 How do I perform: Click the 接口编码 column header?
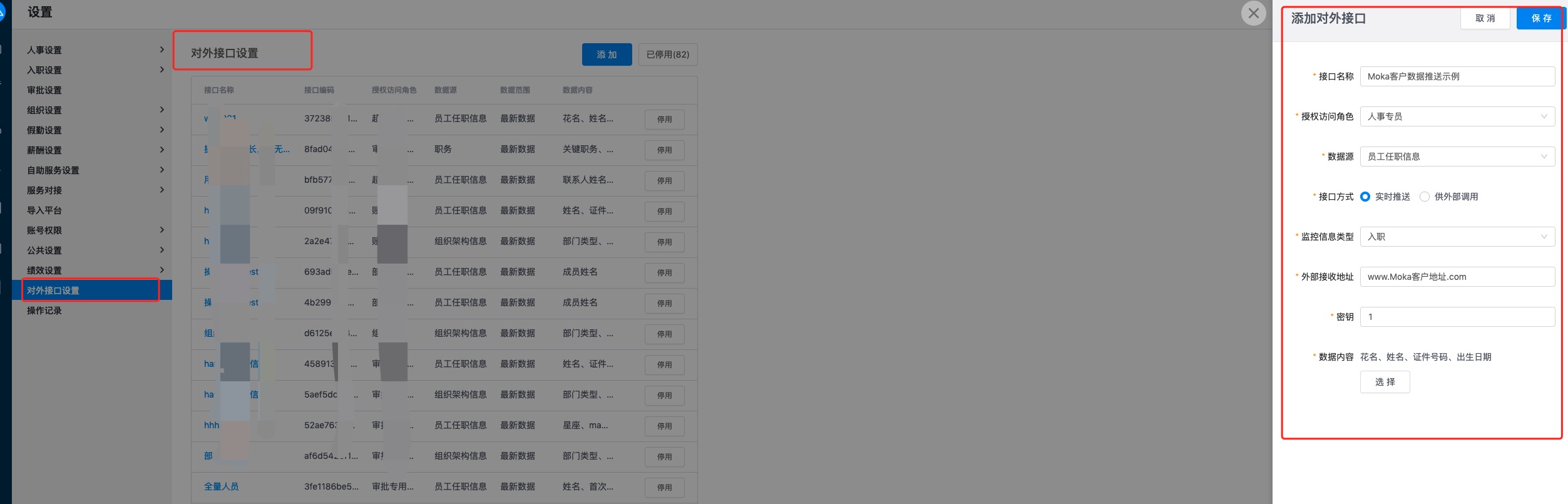(x=319, y=90)
